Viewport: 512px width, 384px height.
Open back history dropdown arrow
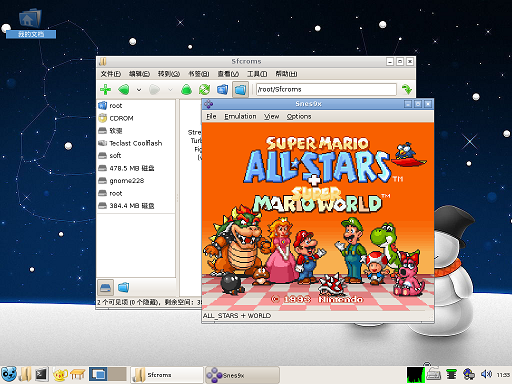[x=139, y=90]
